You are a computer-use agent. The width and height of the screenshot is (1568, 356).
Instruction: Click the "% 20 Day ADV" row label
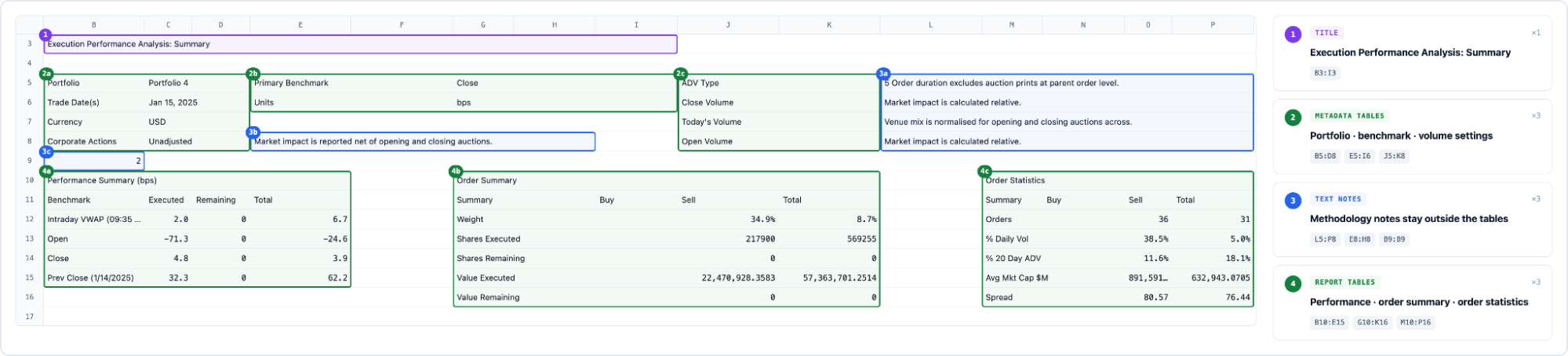tap(1013, 259)
